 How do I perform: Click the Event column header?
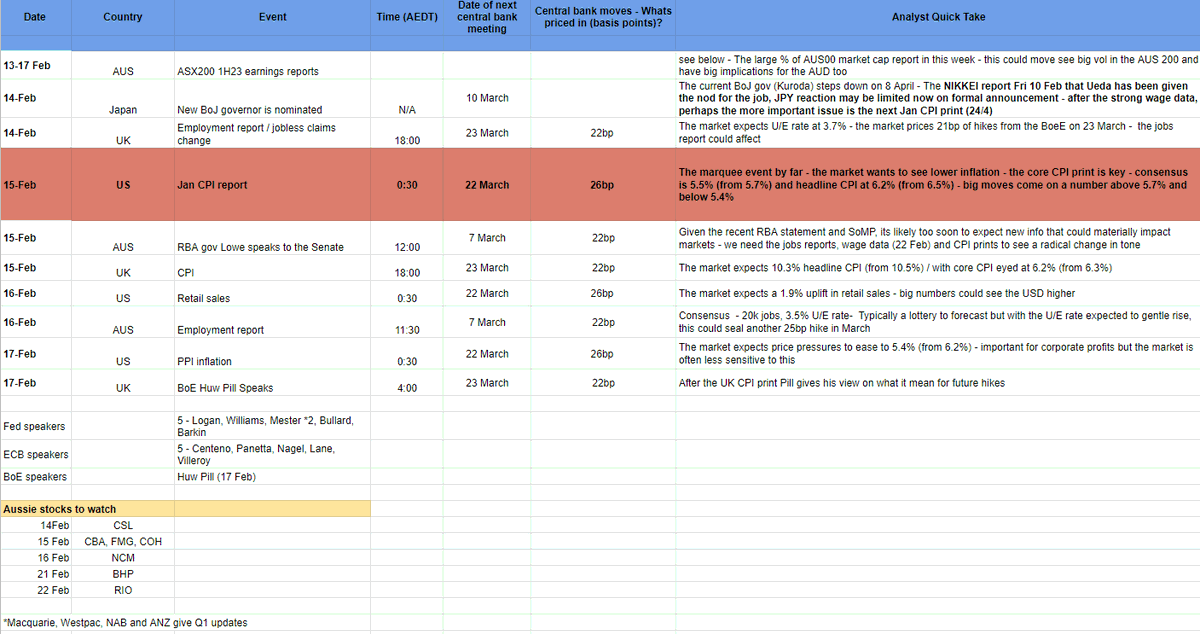coord(272,17)
